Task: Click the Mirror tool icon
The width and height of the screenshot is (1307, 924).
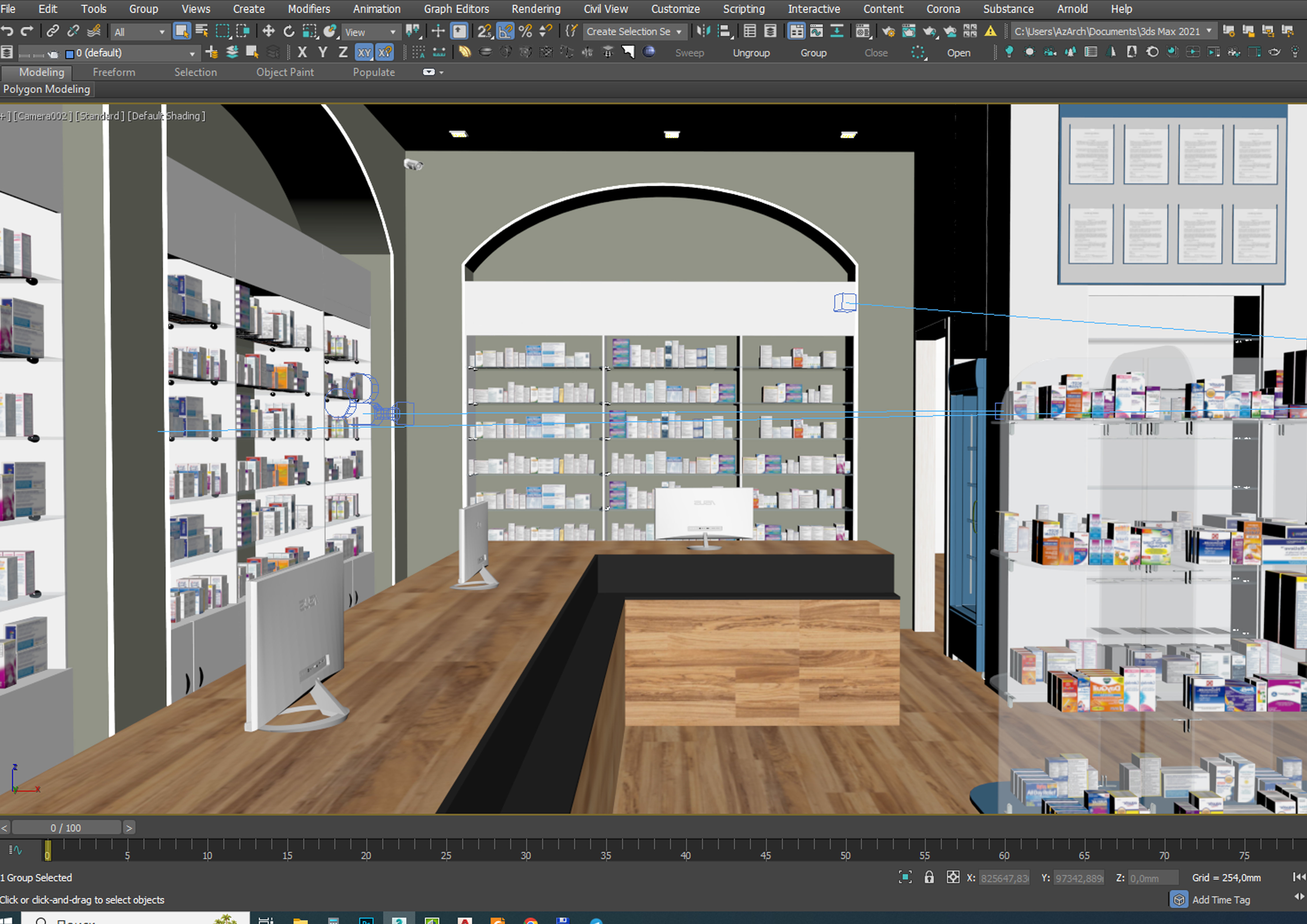Action: pyautogui.click(x=704, y=31)
